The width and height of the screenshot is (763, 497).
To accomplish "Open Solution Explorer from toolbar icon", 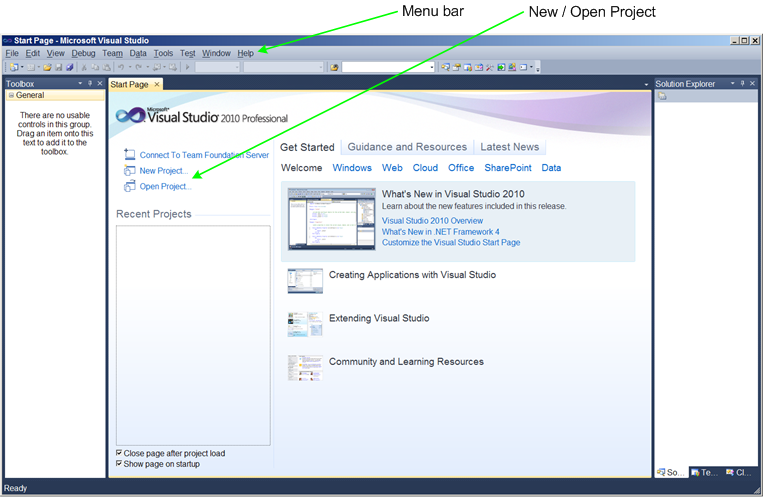I will (446, 67).
